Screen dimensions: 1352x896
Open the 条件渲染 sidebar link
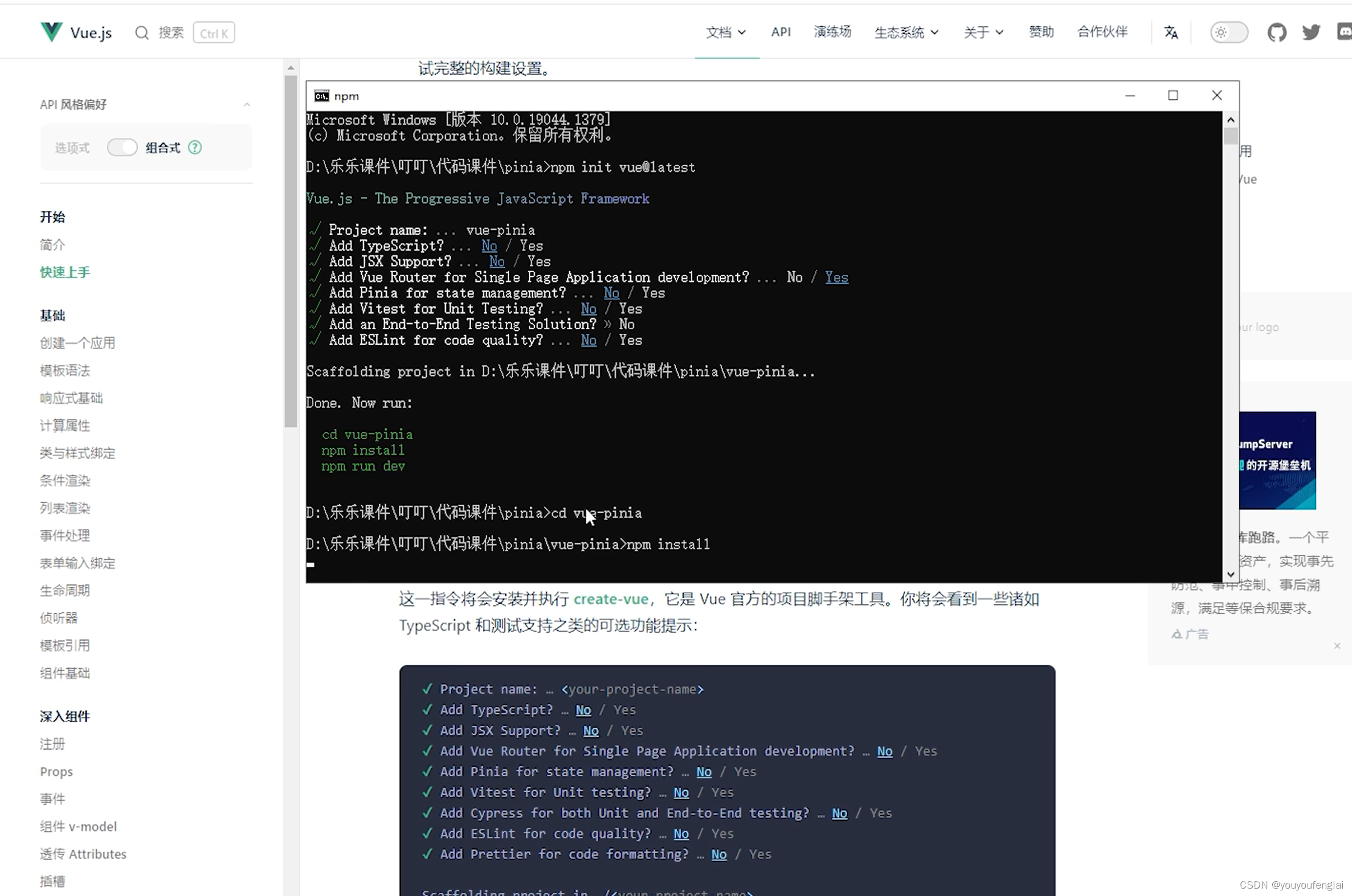click(65, 481)
